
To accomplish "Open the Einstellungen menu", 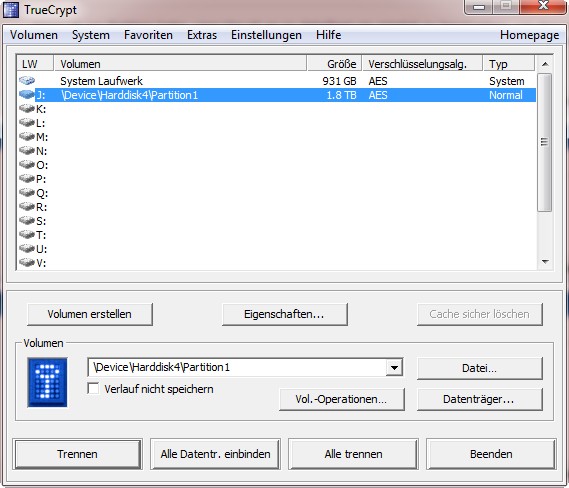I will point(266,35).
